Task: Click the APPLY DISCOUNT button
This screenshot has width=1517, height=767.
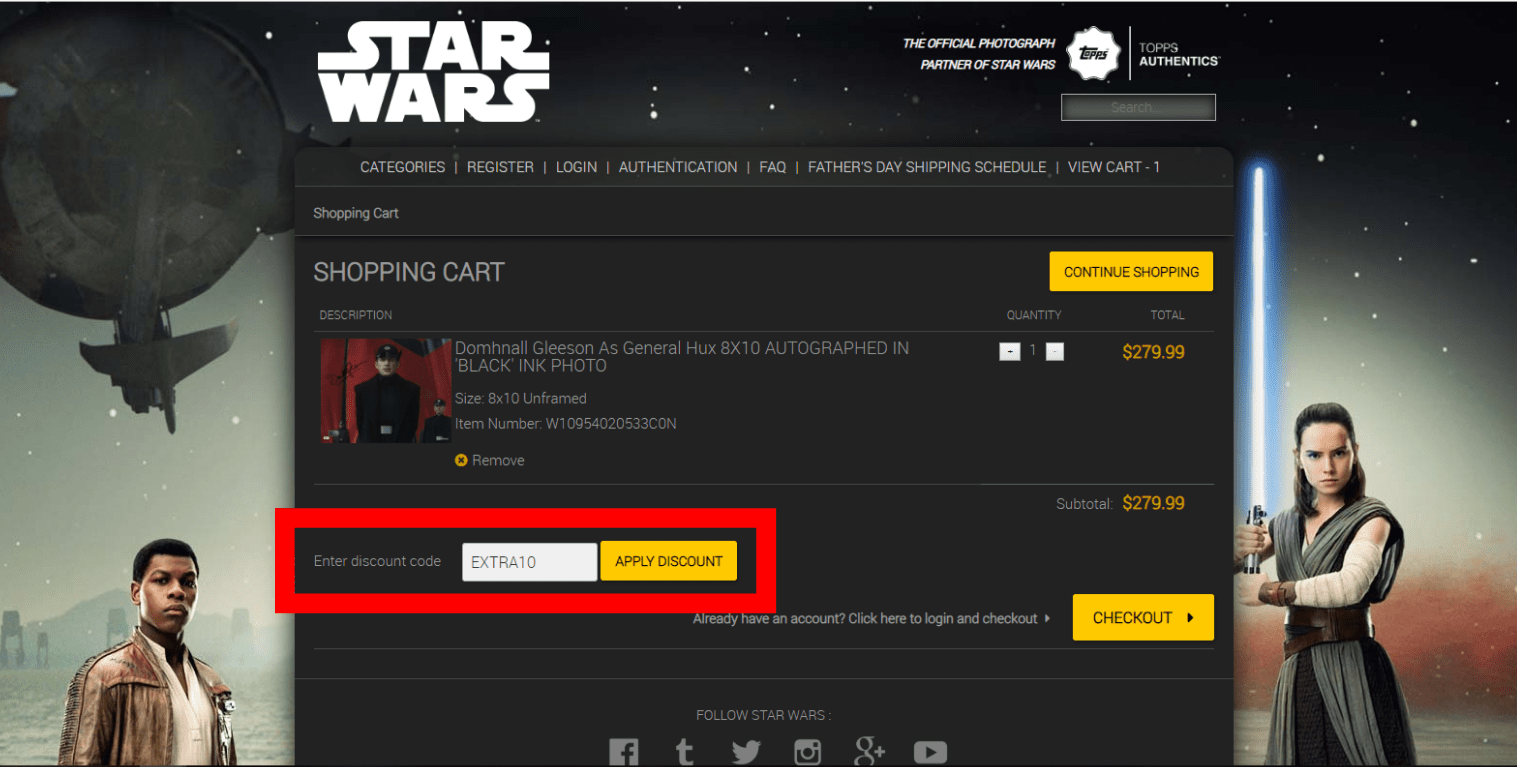Action: 668,561
